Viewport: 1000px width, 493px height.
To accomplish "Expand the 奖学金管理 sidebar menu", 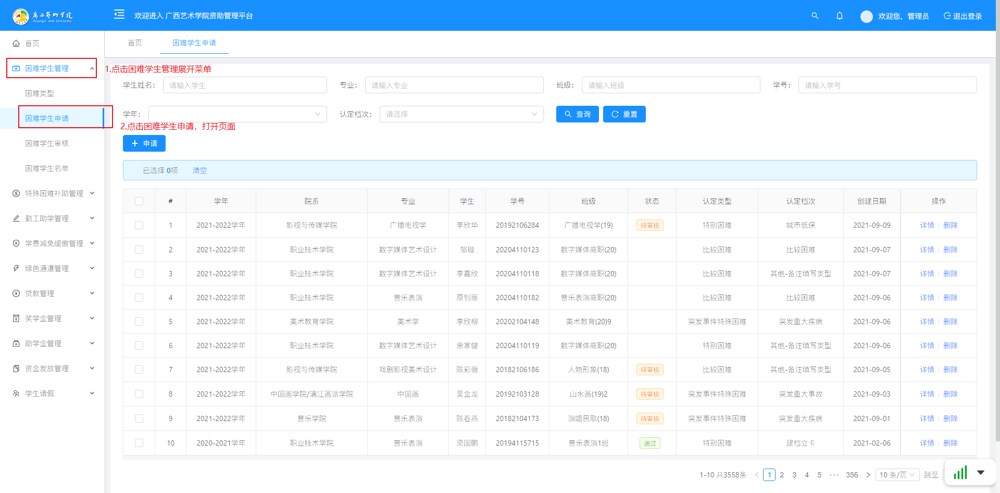I will 50,318.
